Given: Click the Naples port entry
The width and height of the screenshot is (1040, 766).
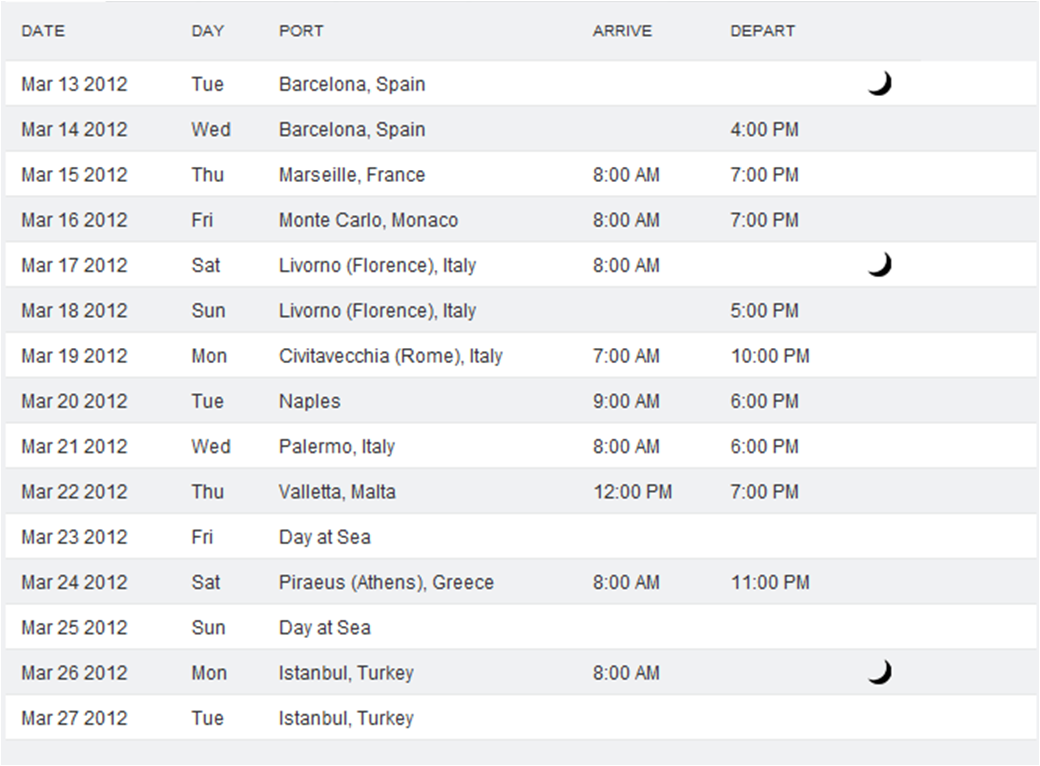Looking at the screenshot, I should tap(309, 401).
